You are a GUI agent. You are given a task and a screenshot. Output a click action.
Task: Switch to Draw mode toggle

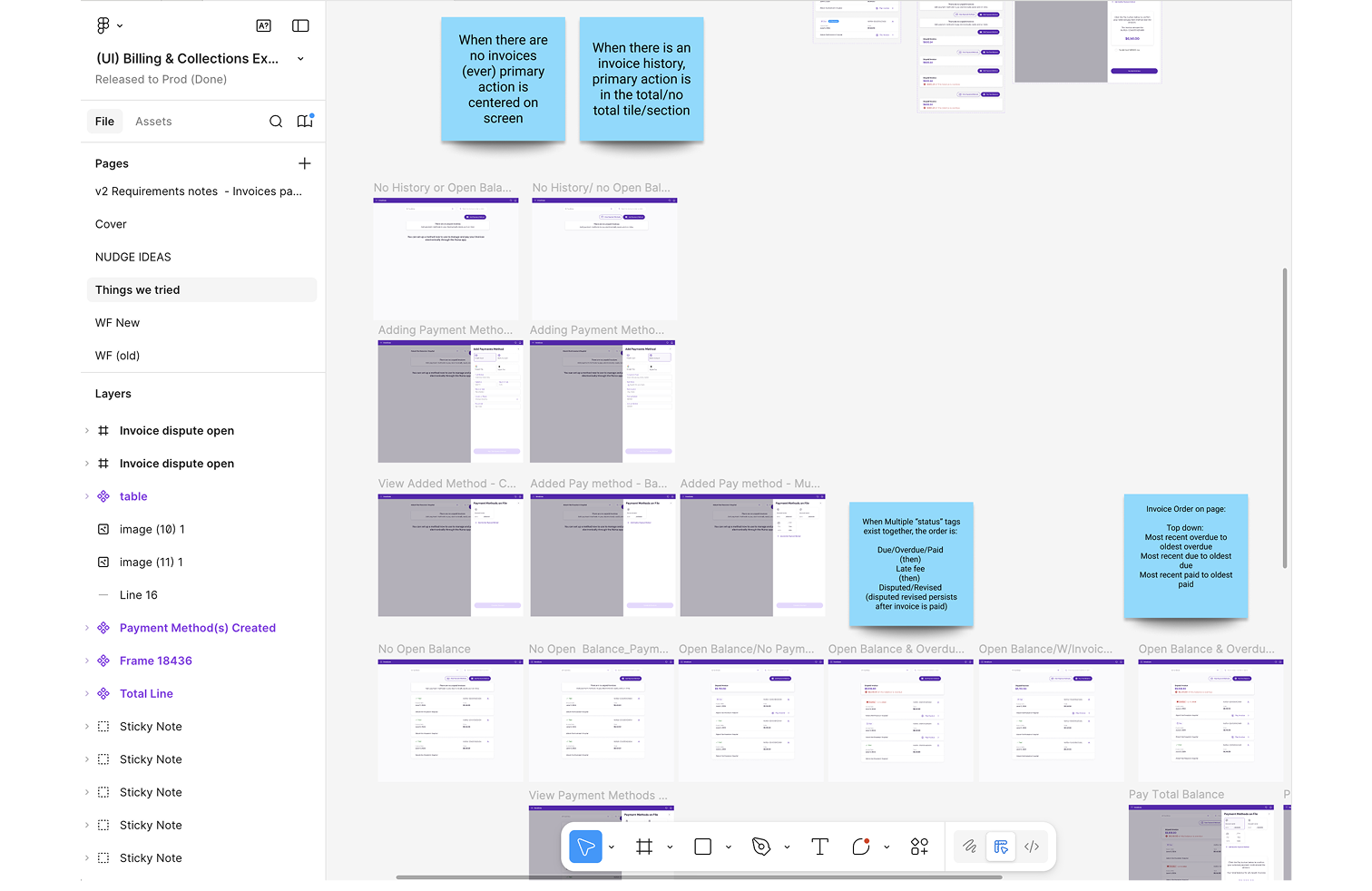point(970,847)
